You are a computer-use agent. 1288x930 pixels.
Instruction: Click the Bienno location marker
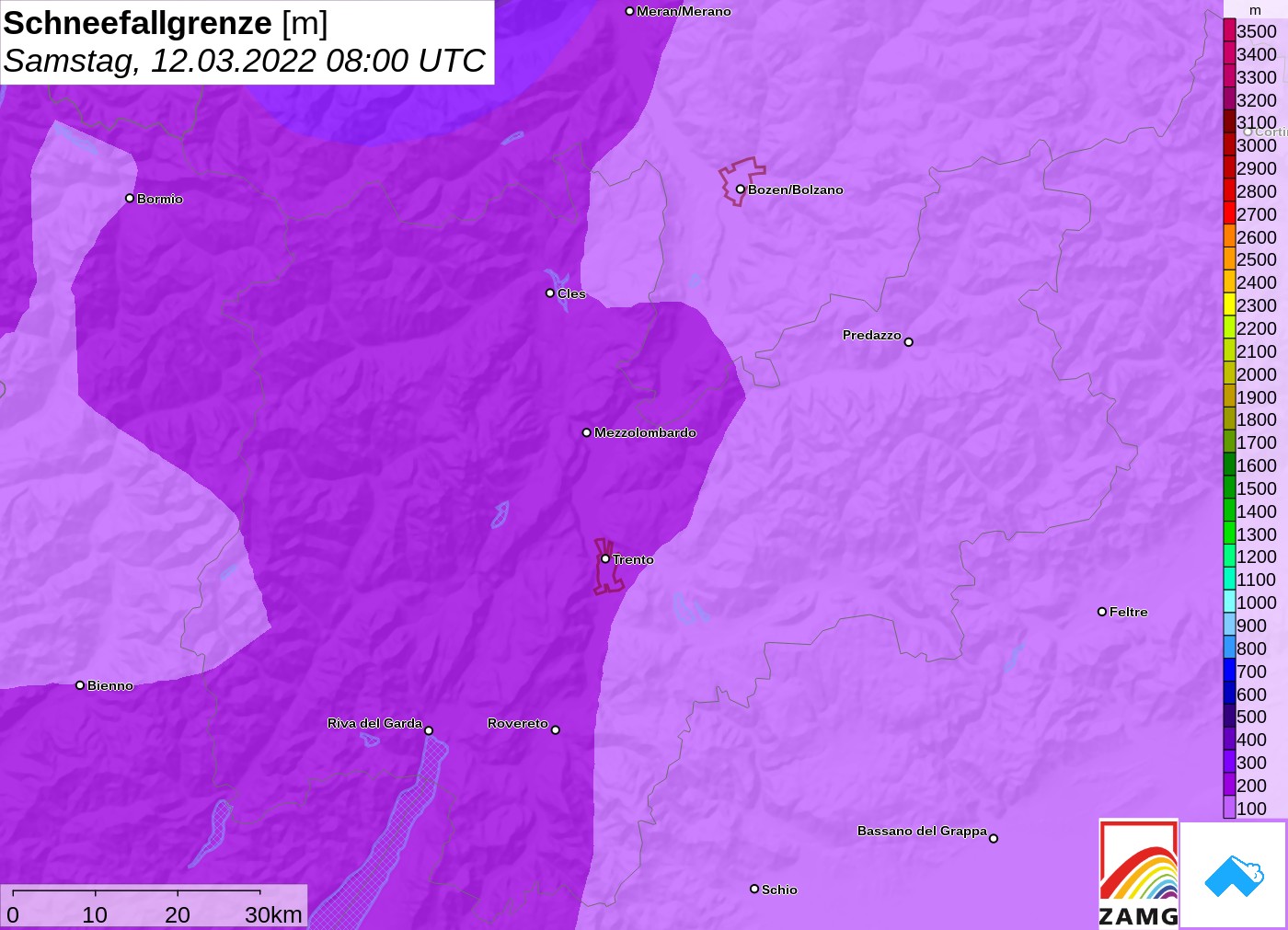80,685
